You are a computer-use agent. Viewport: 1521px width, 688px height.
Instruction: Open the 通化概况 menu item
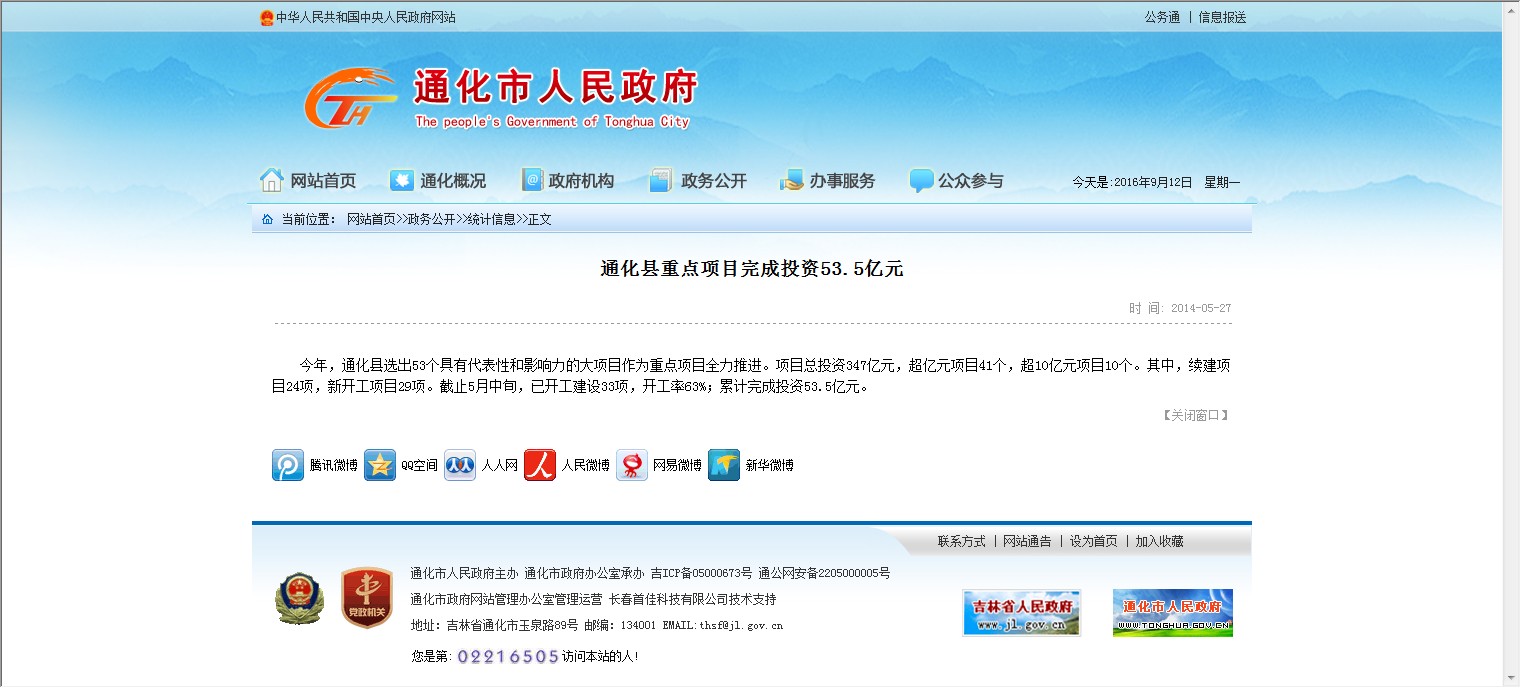coord(438,181)
